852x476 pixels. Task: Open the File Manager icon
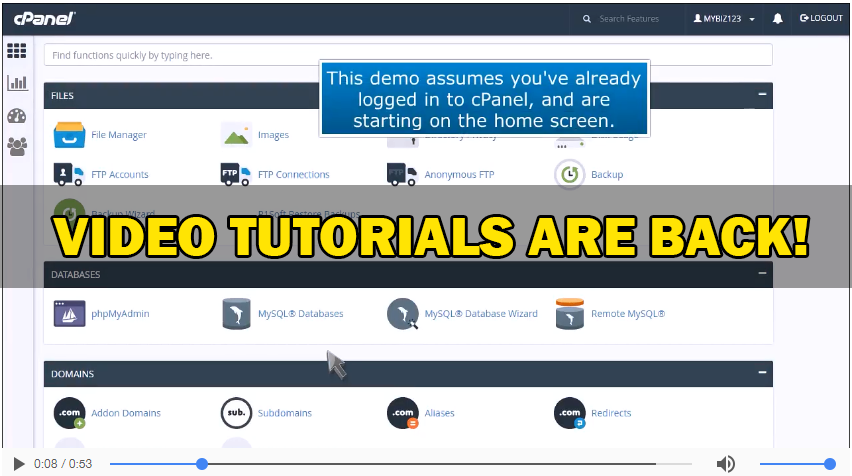coord(69,135)
